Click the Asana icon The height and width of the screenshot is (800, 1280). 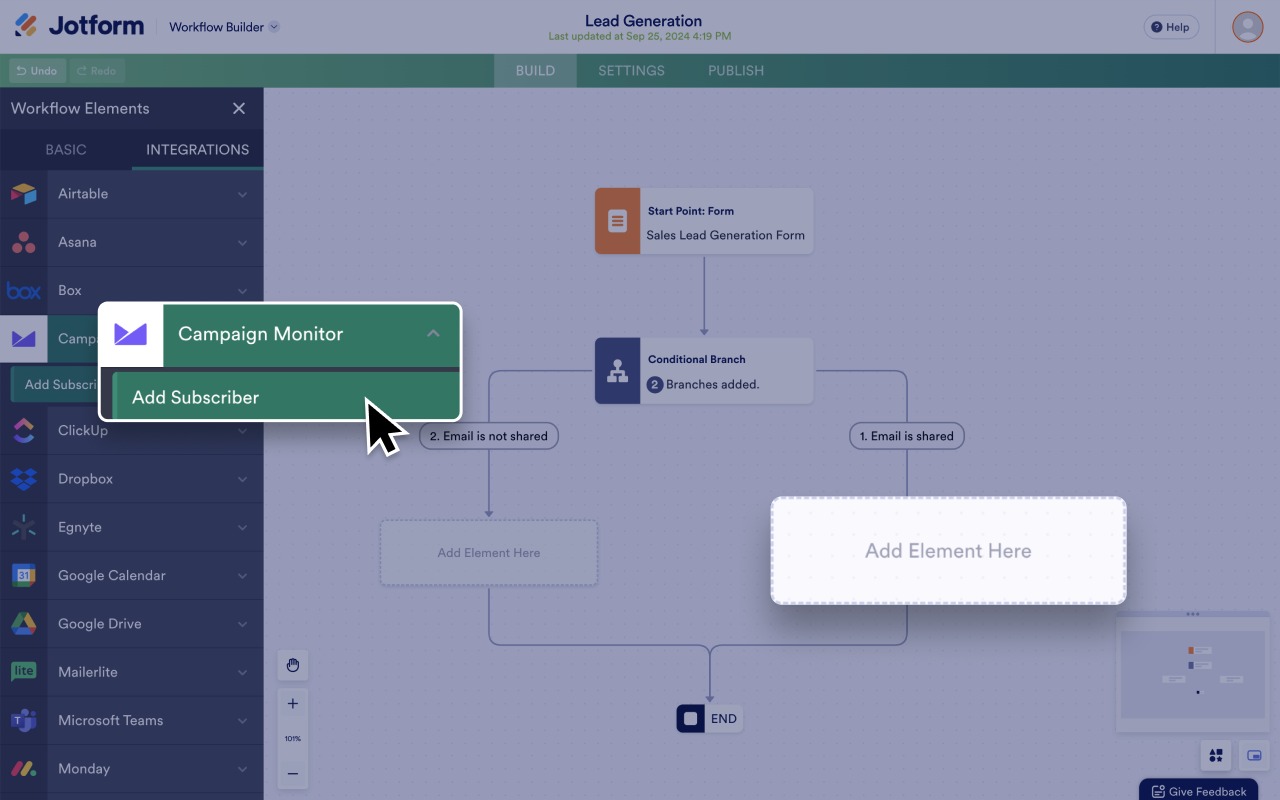click(24, 242)
